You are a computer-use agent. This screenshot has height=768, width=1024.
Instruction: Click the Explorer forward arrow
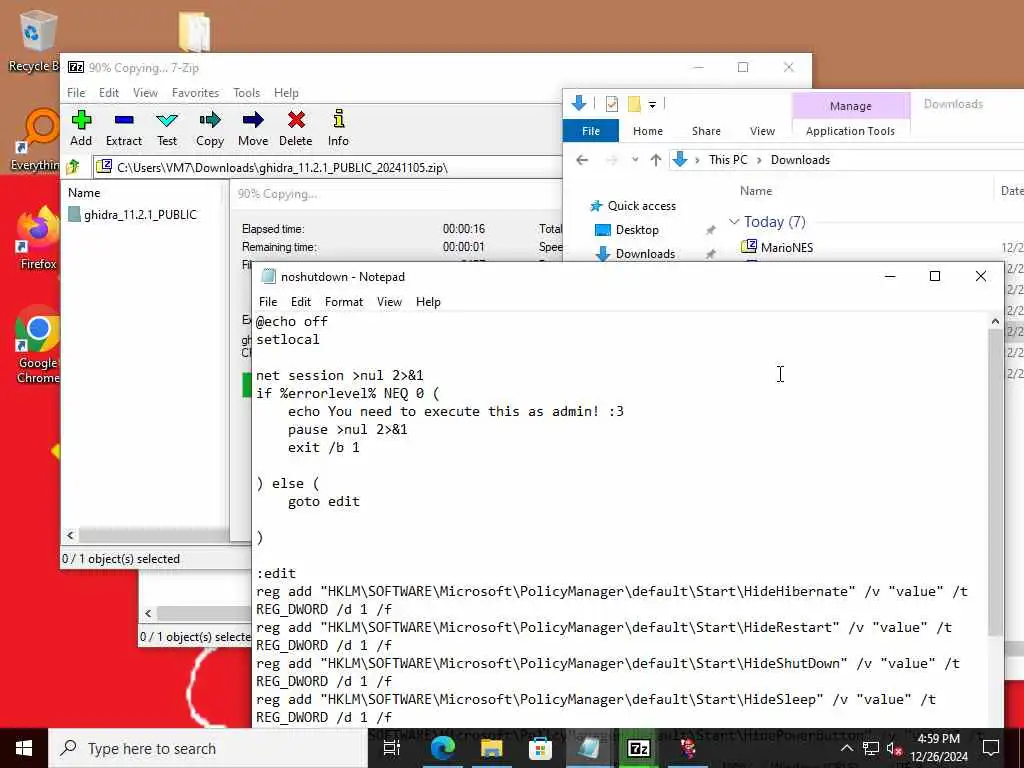click(x=611, y=160)
